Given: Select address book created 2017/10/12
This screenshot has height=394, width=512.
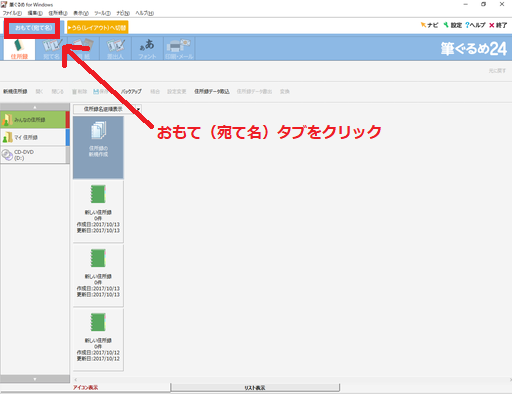Looking at the screenshot, I should coord(98,340).
